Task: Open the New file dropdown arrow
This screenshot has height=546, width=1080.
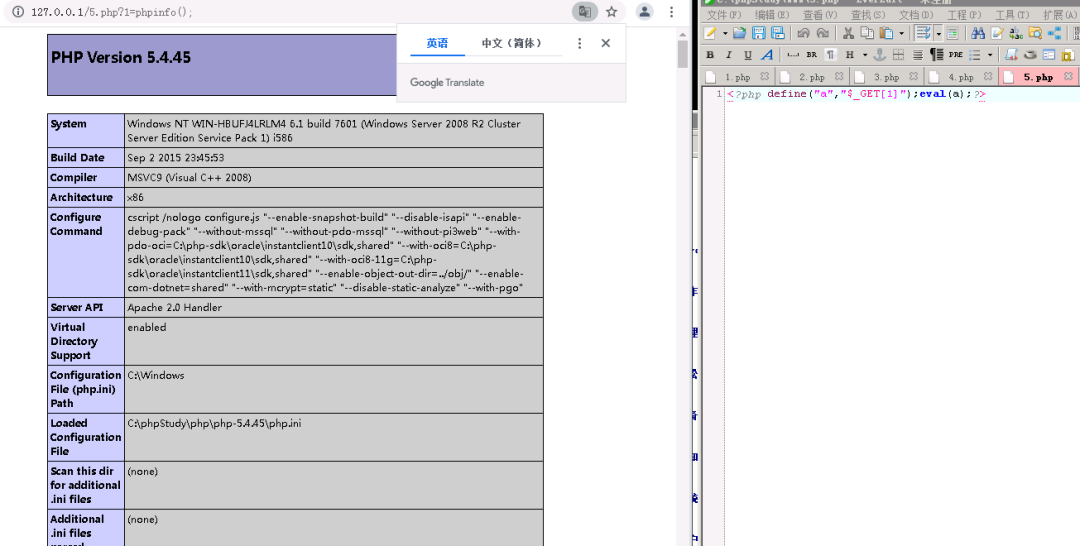Action: pos(725,33)
